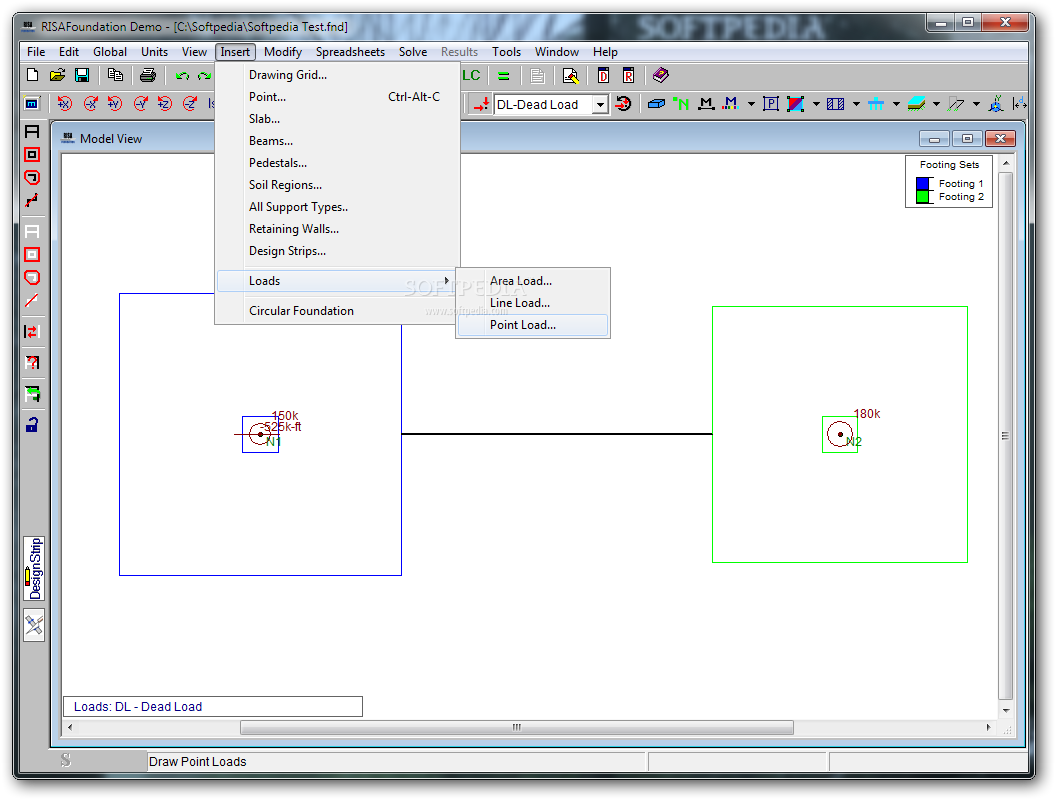Toggle the blue rendered slab view icon
Viewport: 1056px width, 800px height.
(x=656, y=104)
